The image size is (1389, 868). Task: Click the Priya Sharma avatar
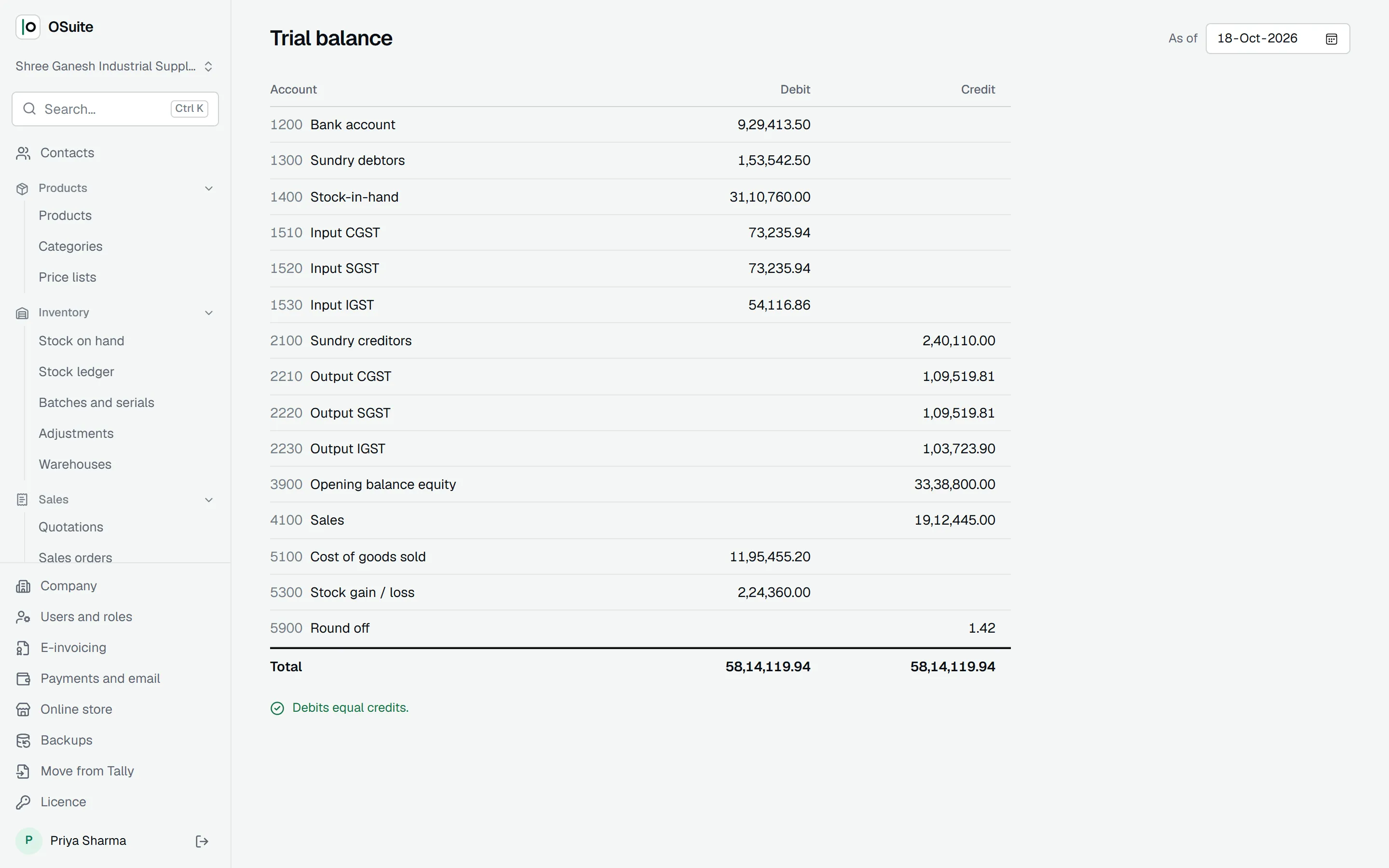pyautogui.click(x=29, y=841)
